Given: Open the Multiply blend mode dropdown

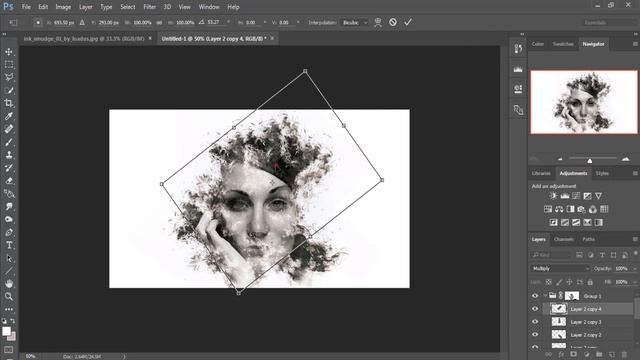Looking at the screenshot, I should (x=560, y=269).
